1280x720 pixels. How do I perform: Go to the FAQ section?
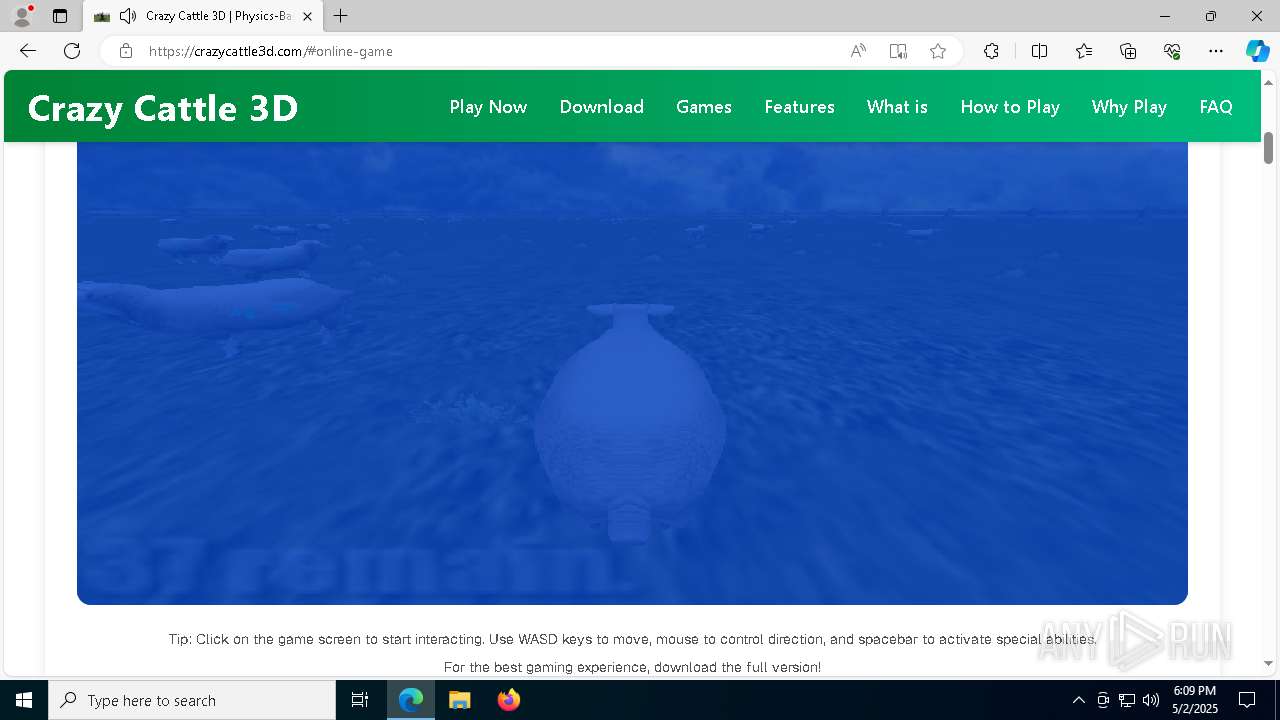1216,107
